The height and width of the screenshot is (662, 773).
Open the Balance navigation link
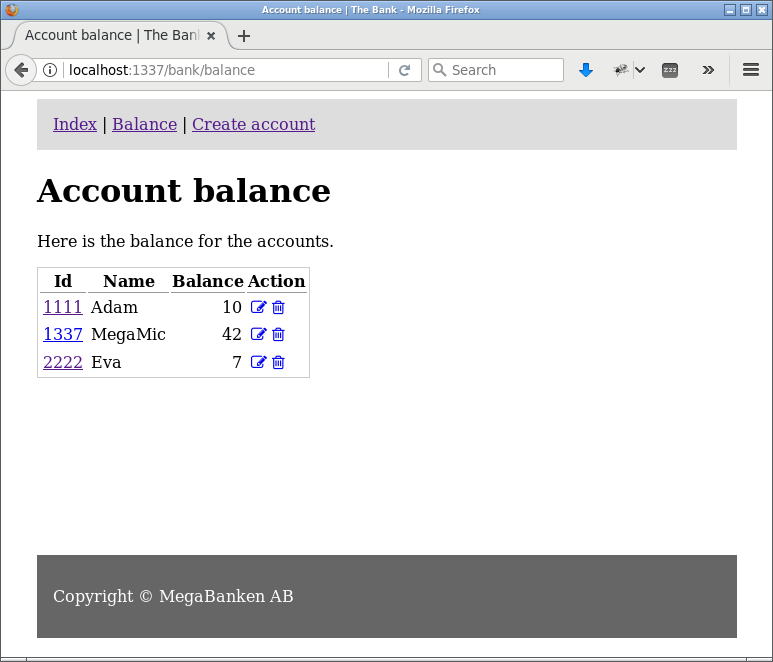[144, 124]
